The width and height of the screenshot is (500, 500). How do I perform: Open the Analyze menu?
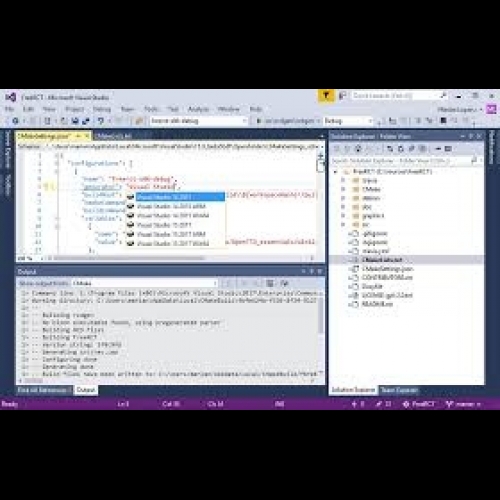pos(199,109)
